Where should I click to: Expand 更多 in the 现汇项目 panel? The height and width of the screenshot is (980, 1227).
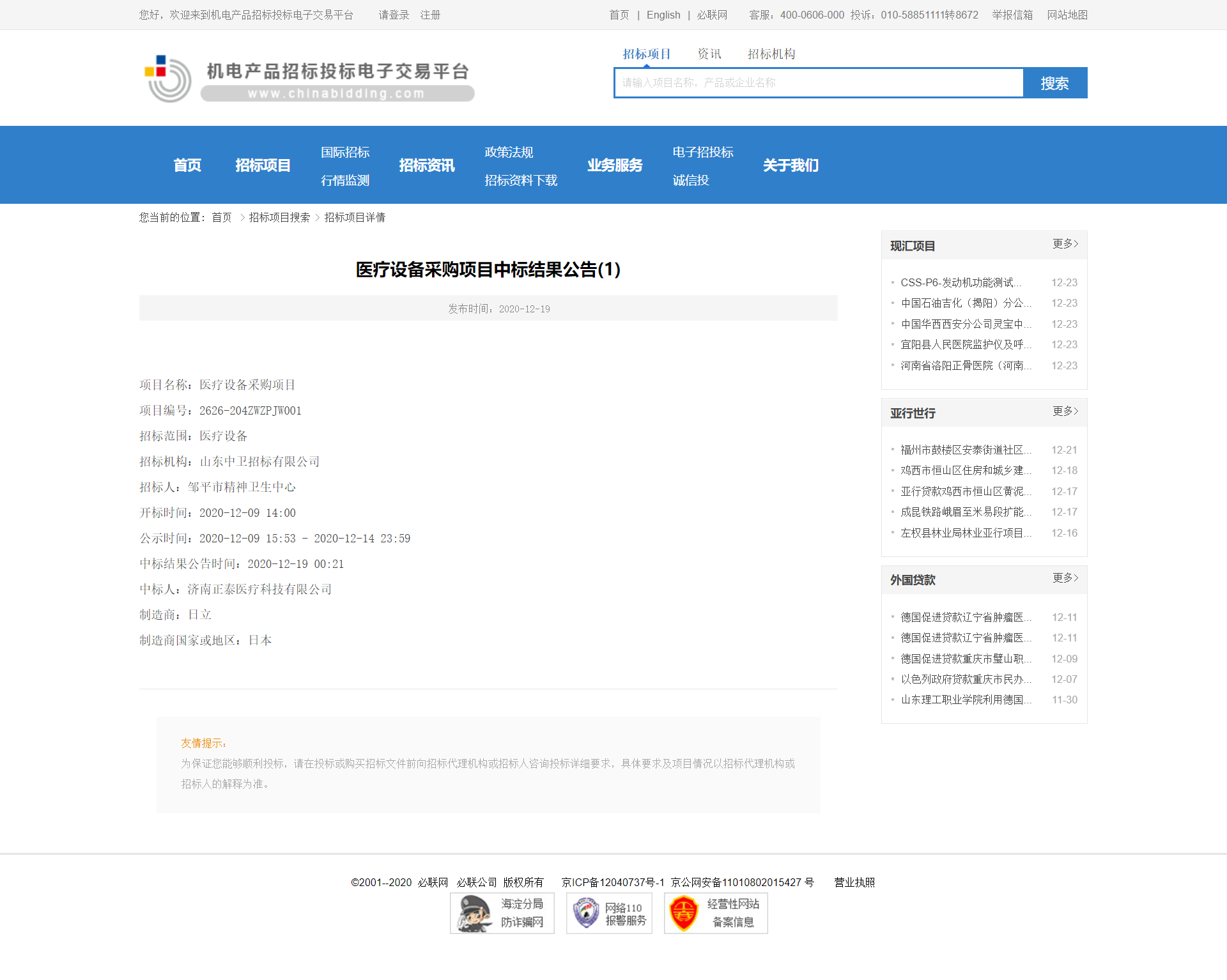1065,244
